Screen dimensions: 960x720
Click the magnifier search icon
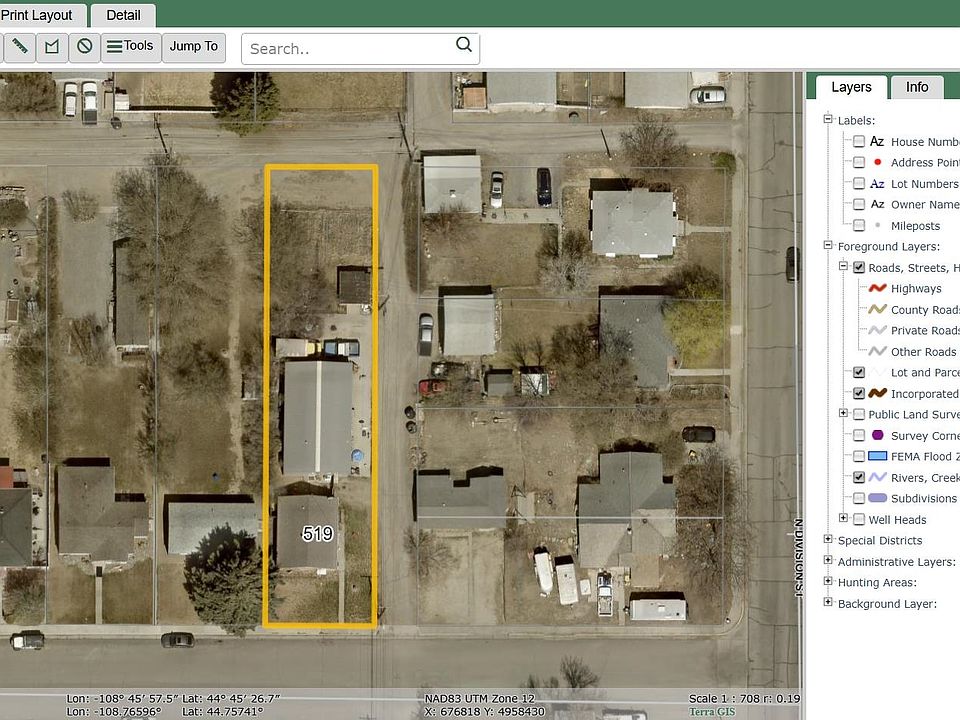464,45
